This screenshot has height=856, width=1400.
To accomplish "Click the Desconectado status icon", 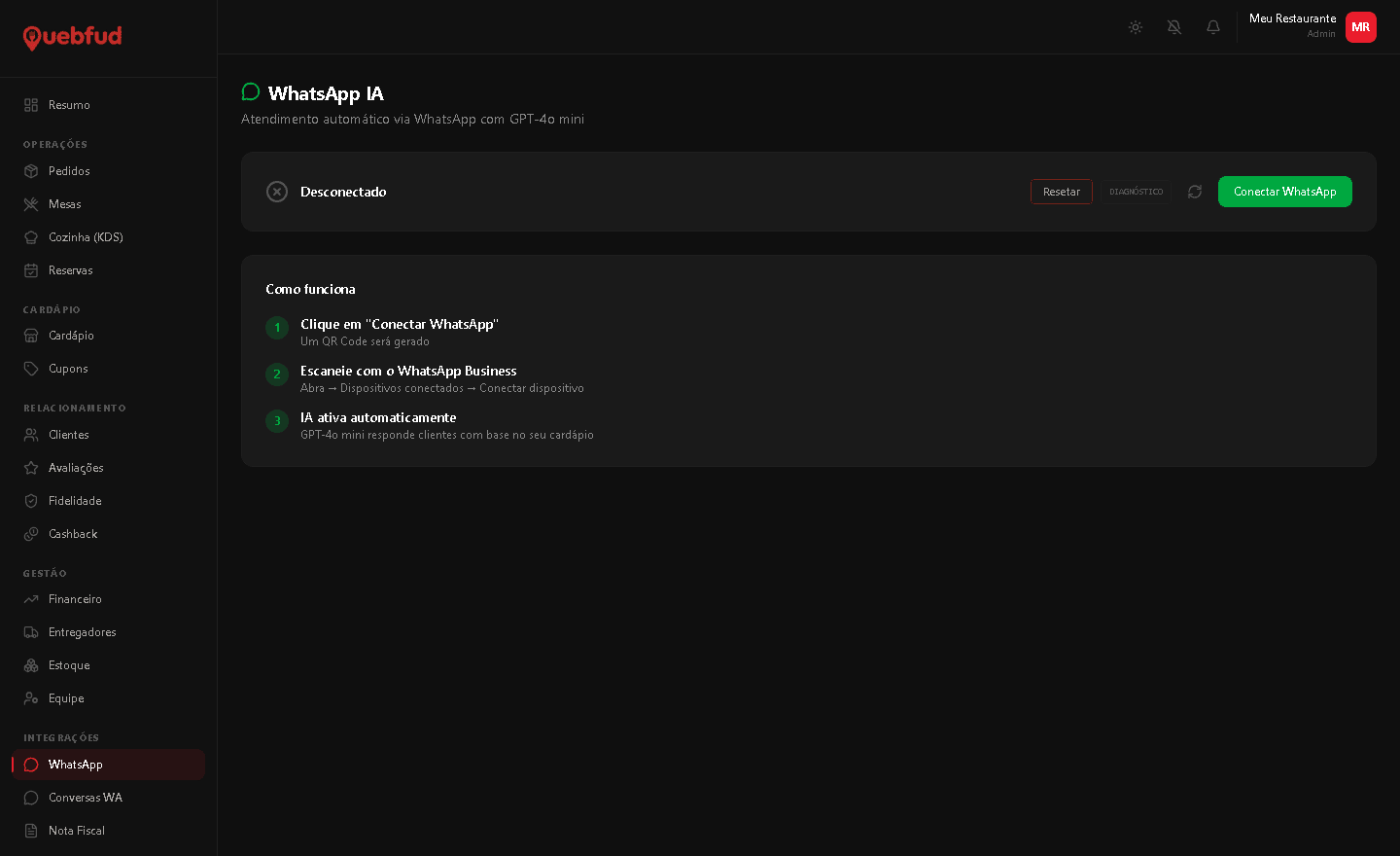I will [x=277, y=192].
